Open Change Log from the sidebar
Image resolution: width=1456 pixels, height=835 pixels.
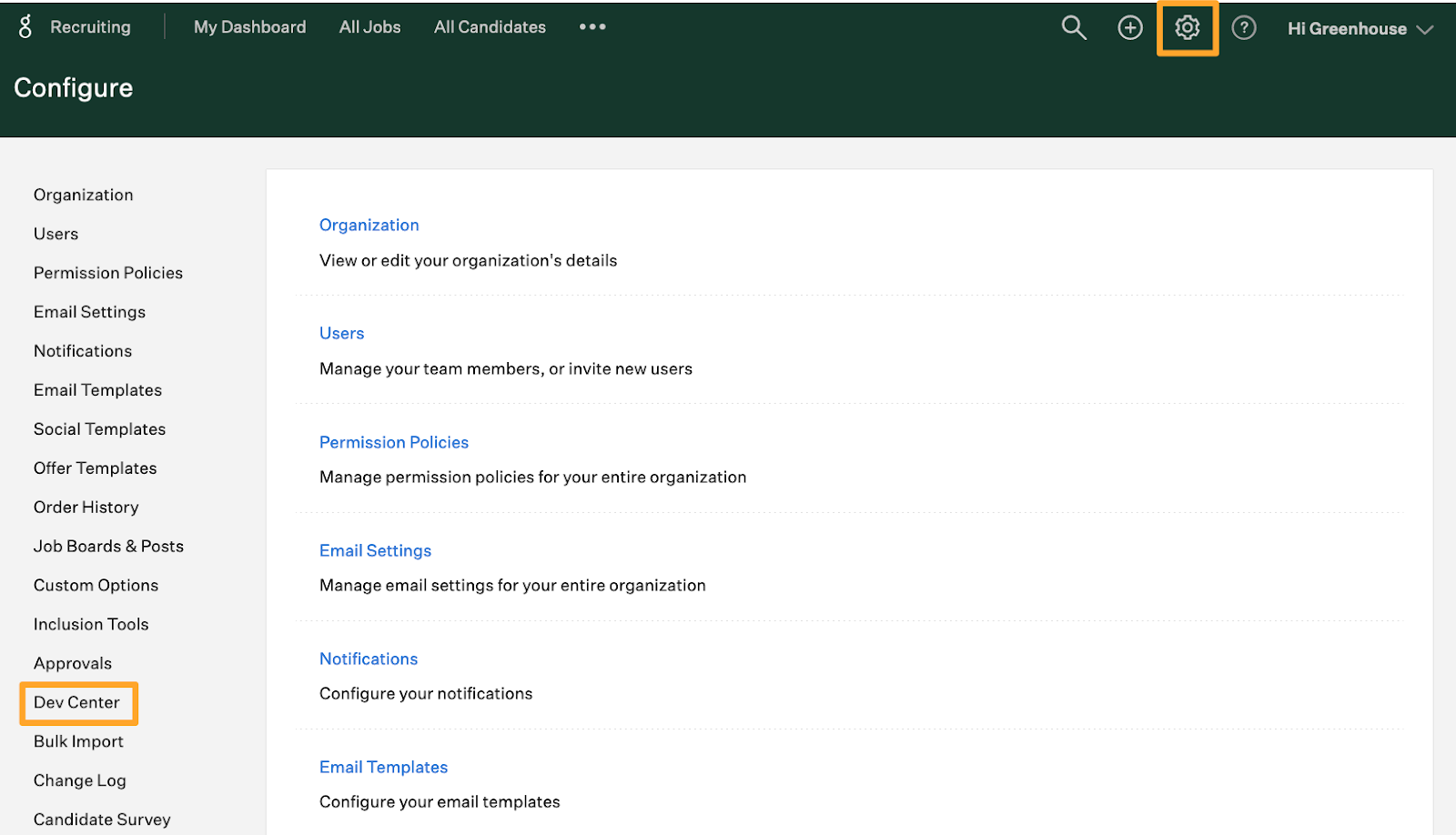point(79,780)
